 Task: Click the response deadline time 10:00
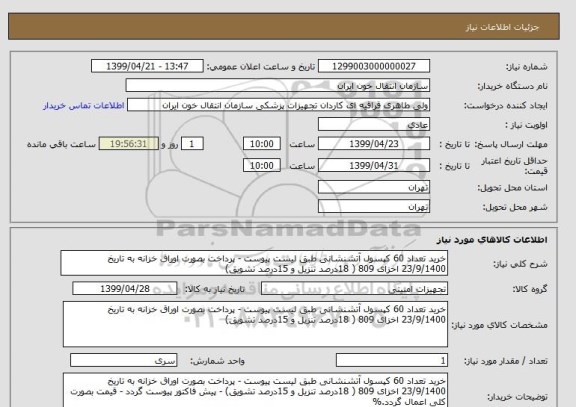point(262,144)
